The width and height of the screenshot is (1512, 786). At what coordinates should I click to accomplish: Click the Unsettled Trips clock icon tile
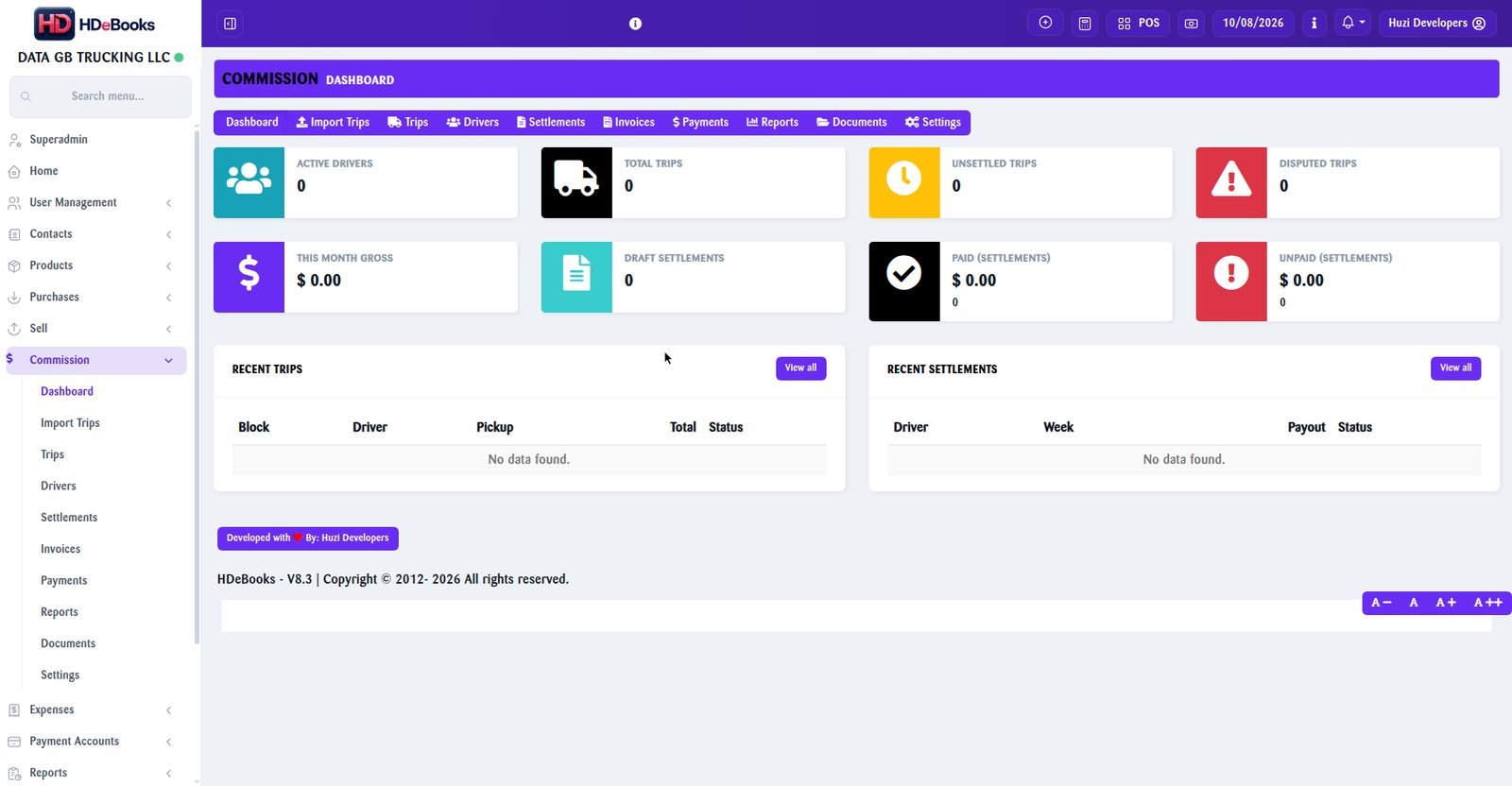[904, 182]
